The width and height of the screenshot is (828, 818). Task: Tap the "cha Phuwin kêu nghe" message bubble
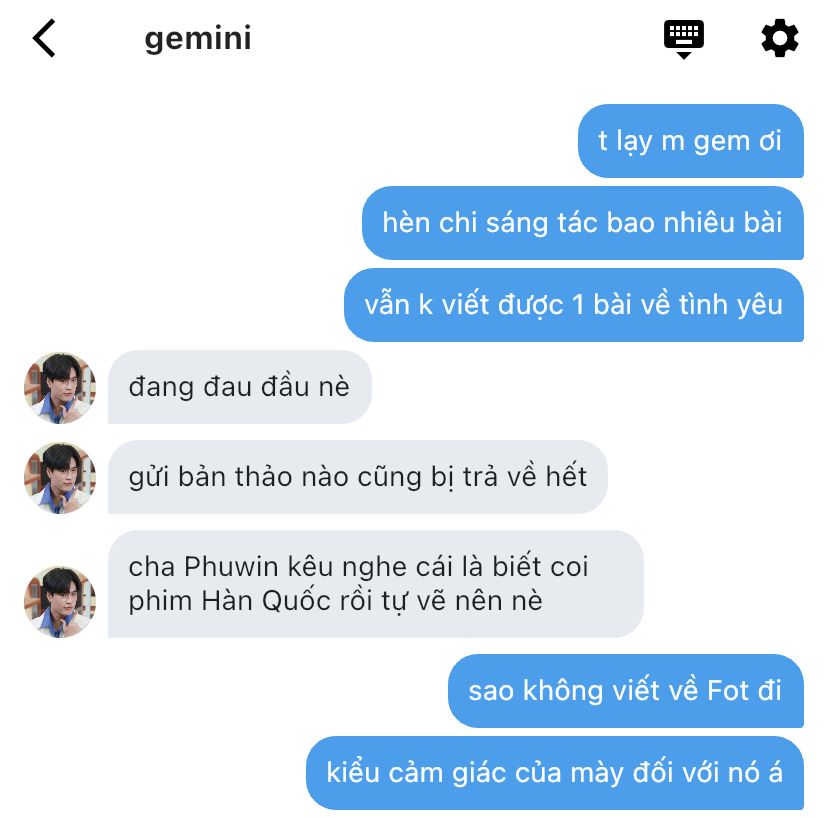[x=375, y=584]
